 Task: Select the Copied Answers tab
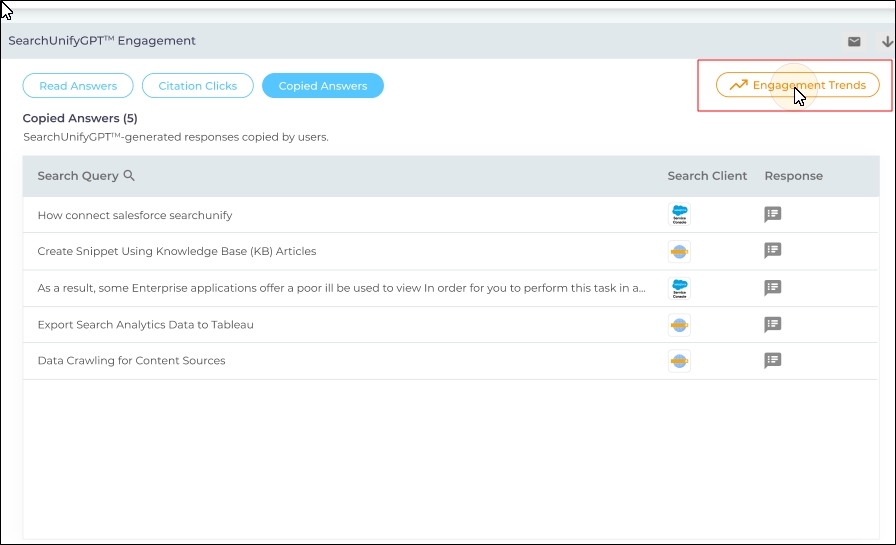(x=322, y=86)
